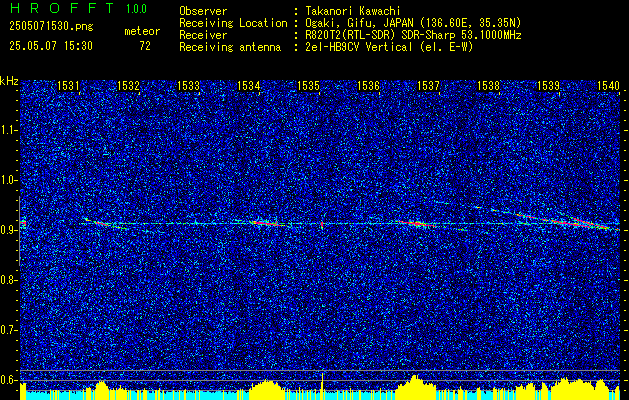Click time marker 1531
629x400 pixels.
[x=68, y=85]
